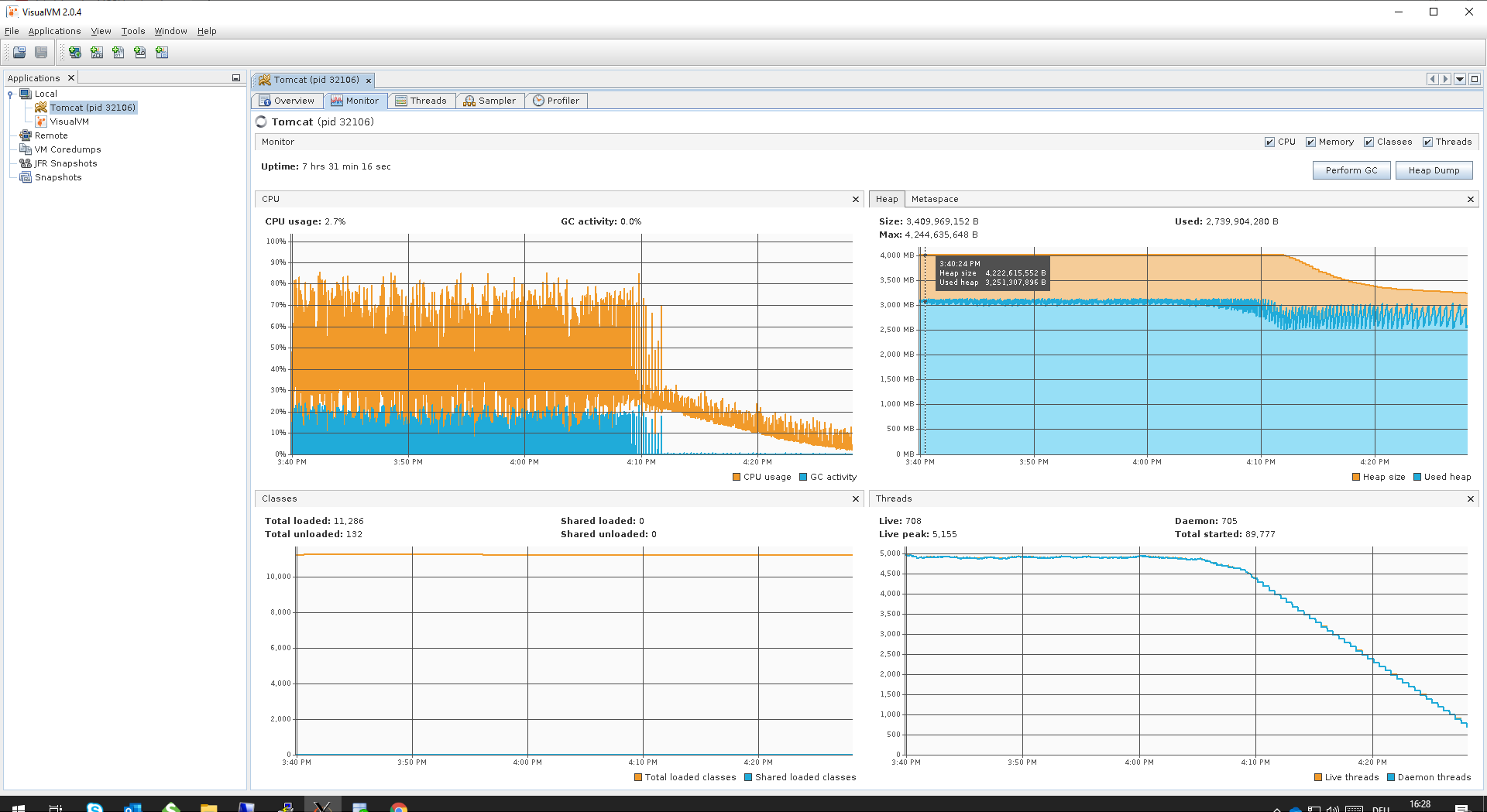Disable the Threads graph checkbox
This screenshot has width=1487, height=812.
pyautogui.click(x=1427, y=142)
